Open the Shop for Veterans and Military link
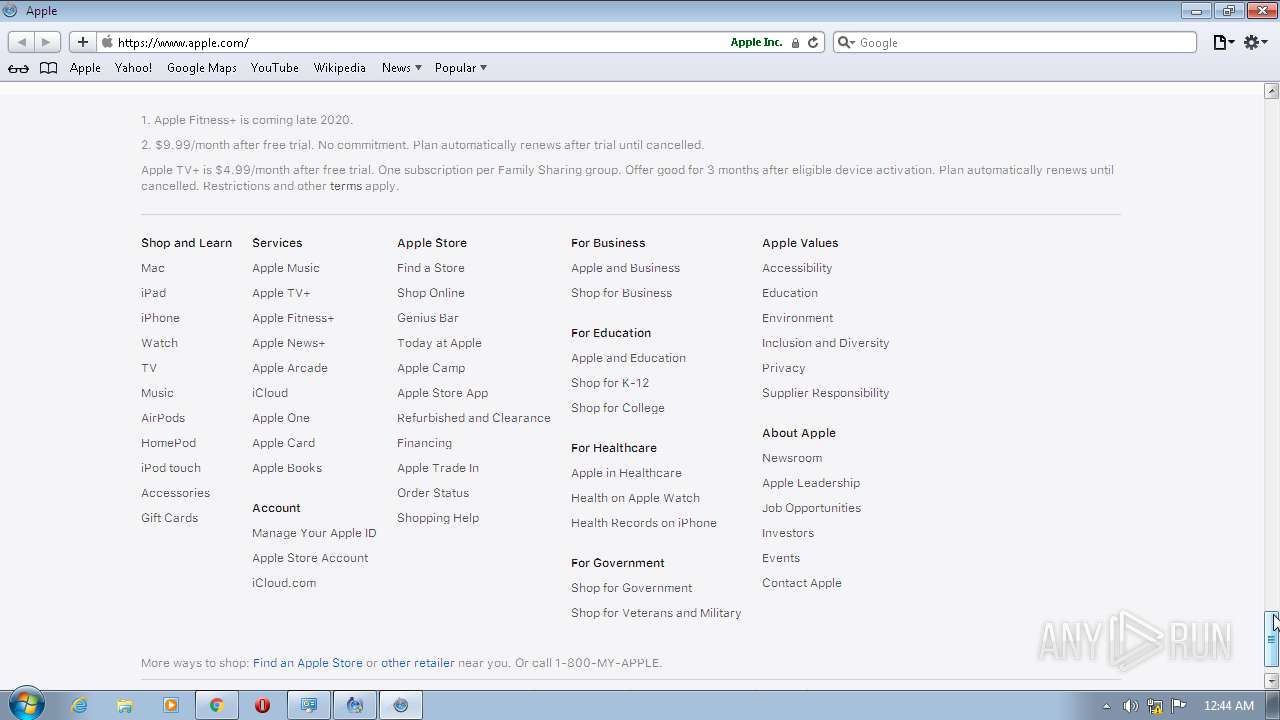This screenshot has height=720, width=1280. pyautogui.click(x=656, y=613)
